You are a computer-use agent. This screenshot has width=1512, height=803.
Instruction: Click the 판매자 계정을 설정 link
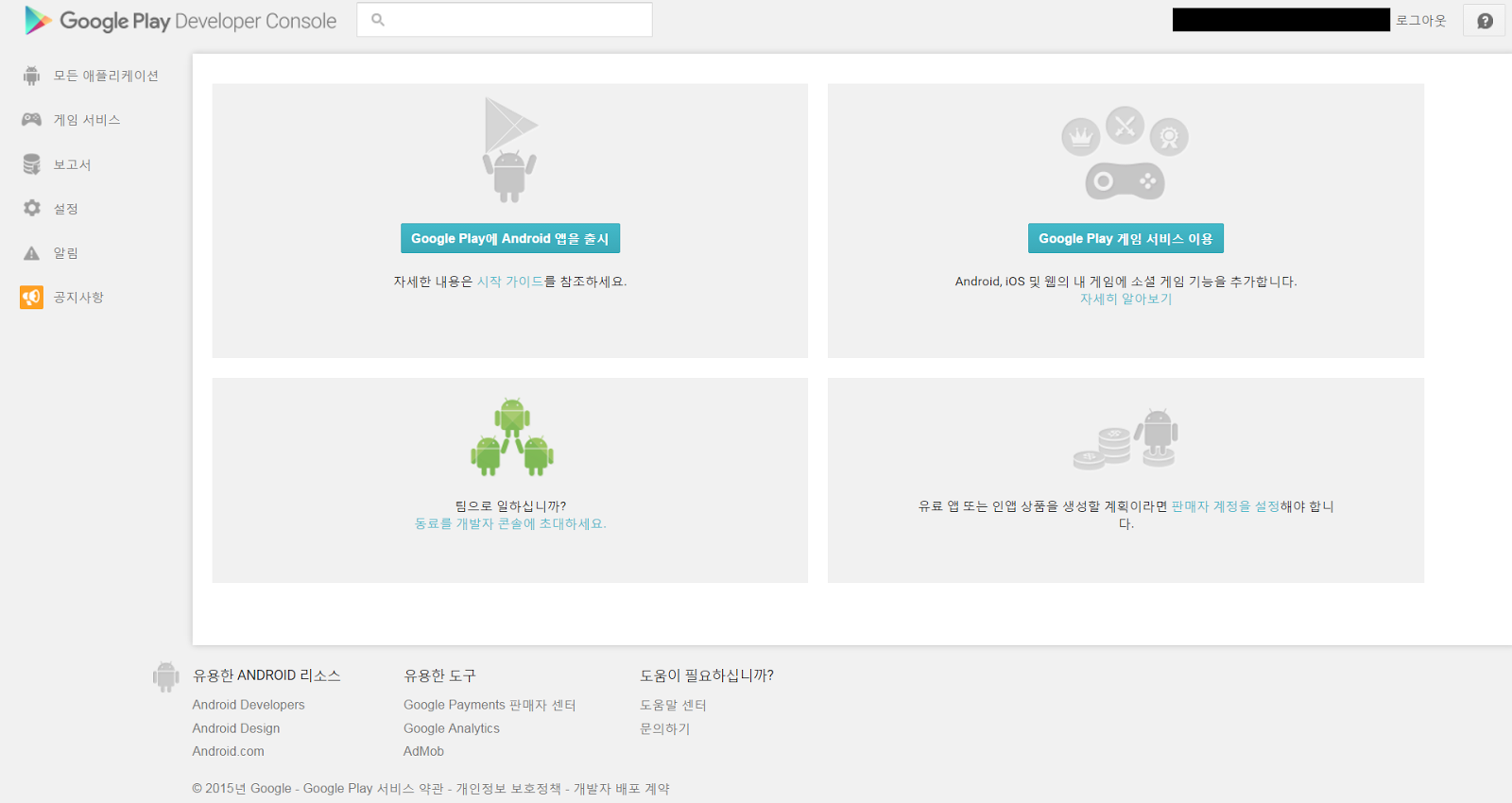click(1226, 506)
